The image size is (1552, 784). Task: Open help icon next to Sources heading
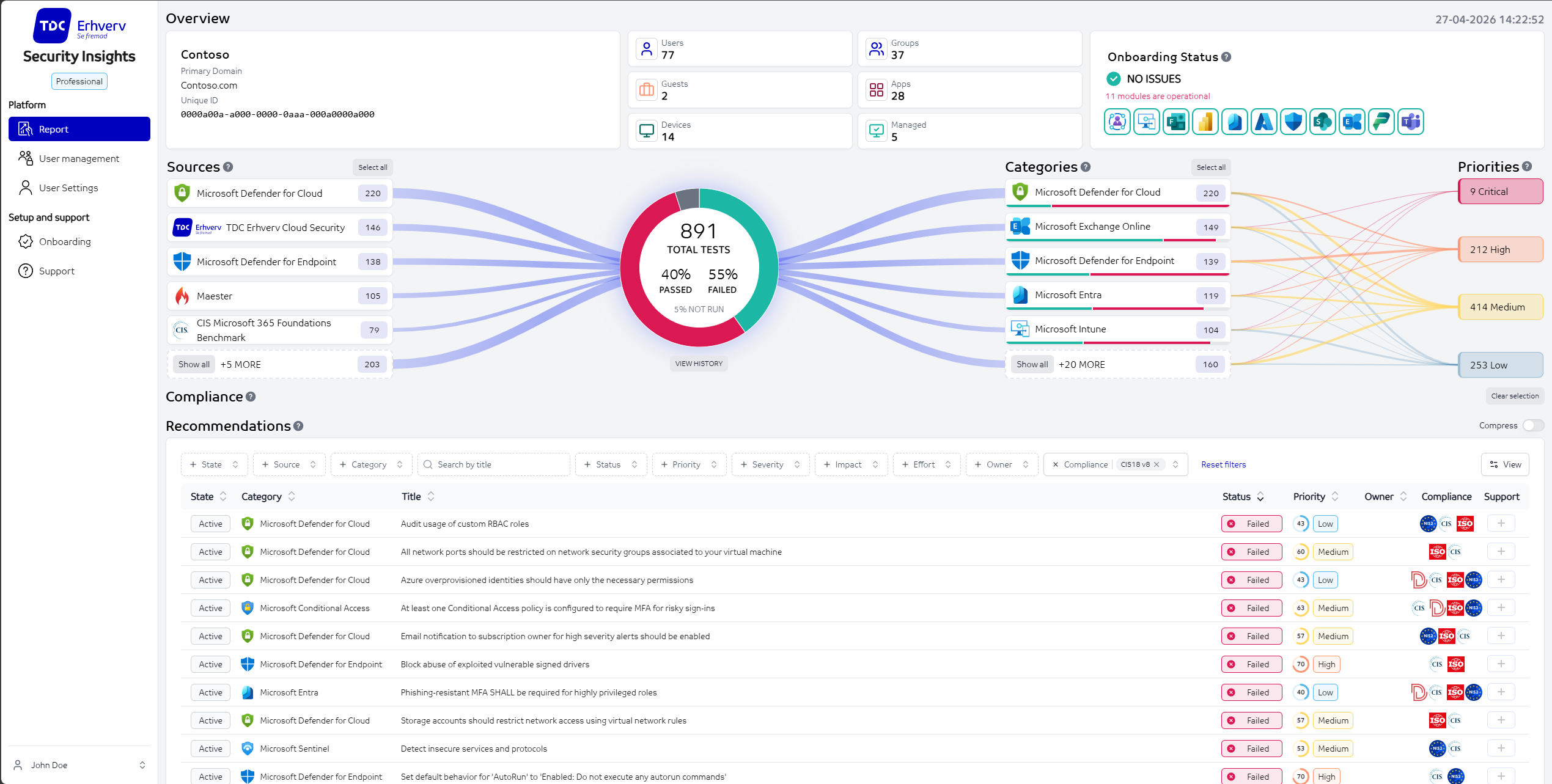pos(228,167)
